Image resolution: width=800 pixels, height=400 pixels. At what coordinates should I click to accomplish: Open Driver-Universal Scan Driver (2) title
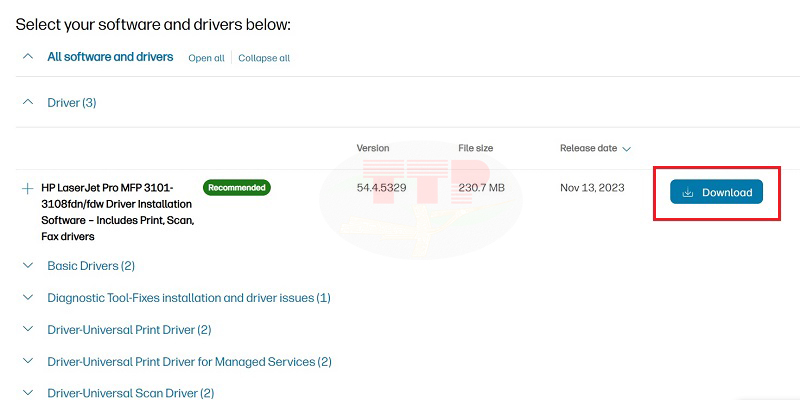pyautogui.click(x=131, y=393)
